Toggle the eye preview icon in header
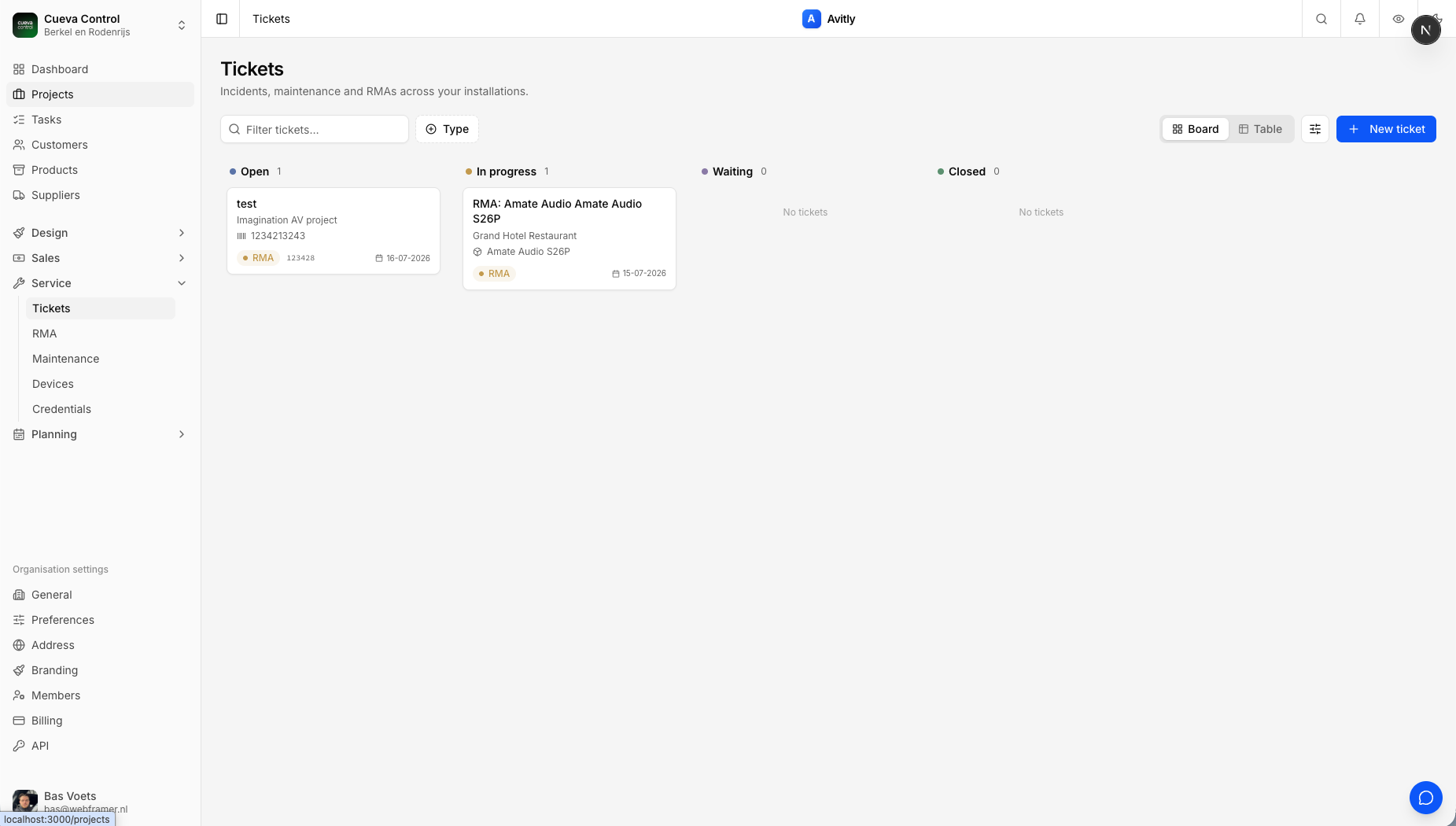Image resolution: width=1456 pixels, height=826 pixels. 1399,19
